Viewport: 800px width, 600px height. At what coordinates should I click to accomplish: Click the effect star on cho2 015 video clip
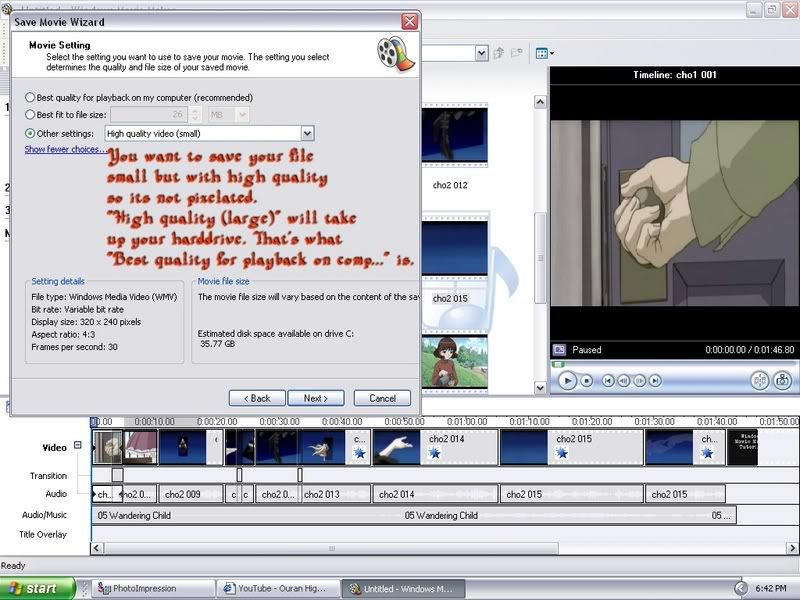562,453
